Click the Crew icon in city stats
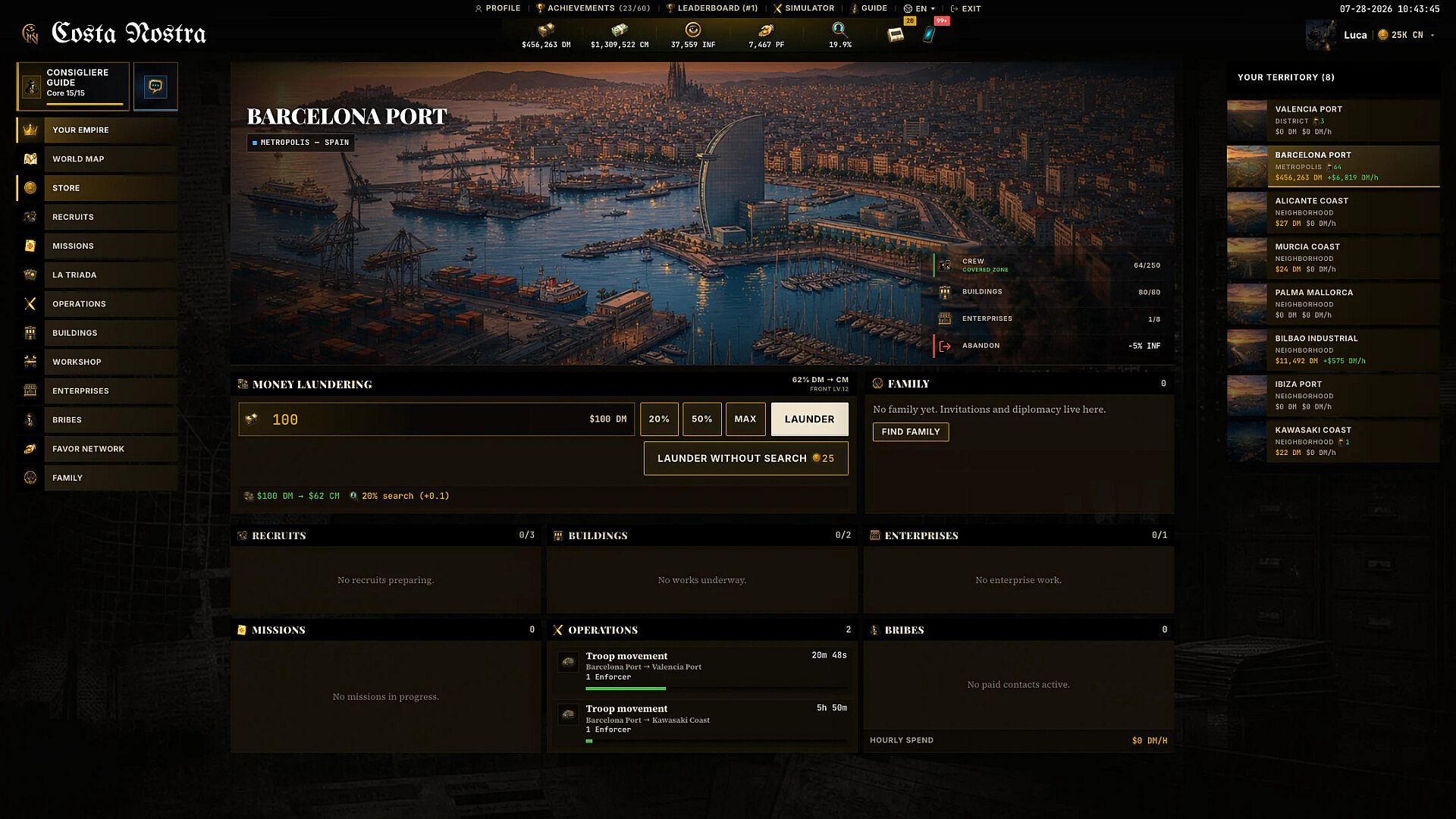 point(945,265)
